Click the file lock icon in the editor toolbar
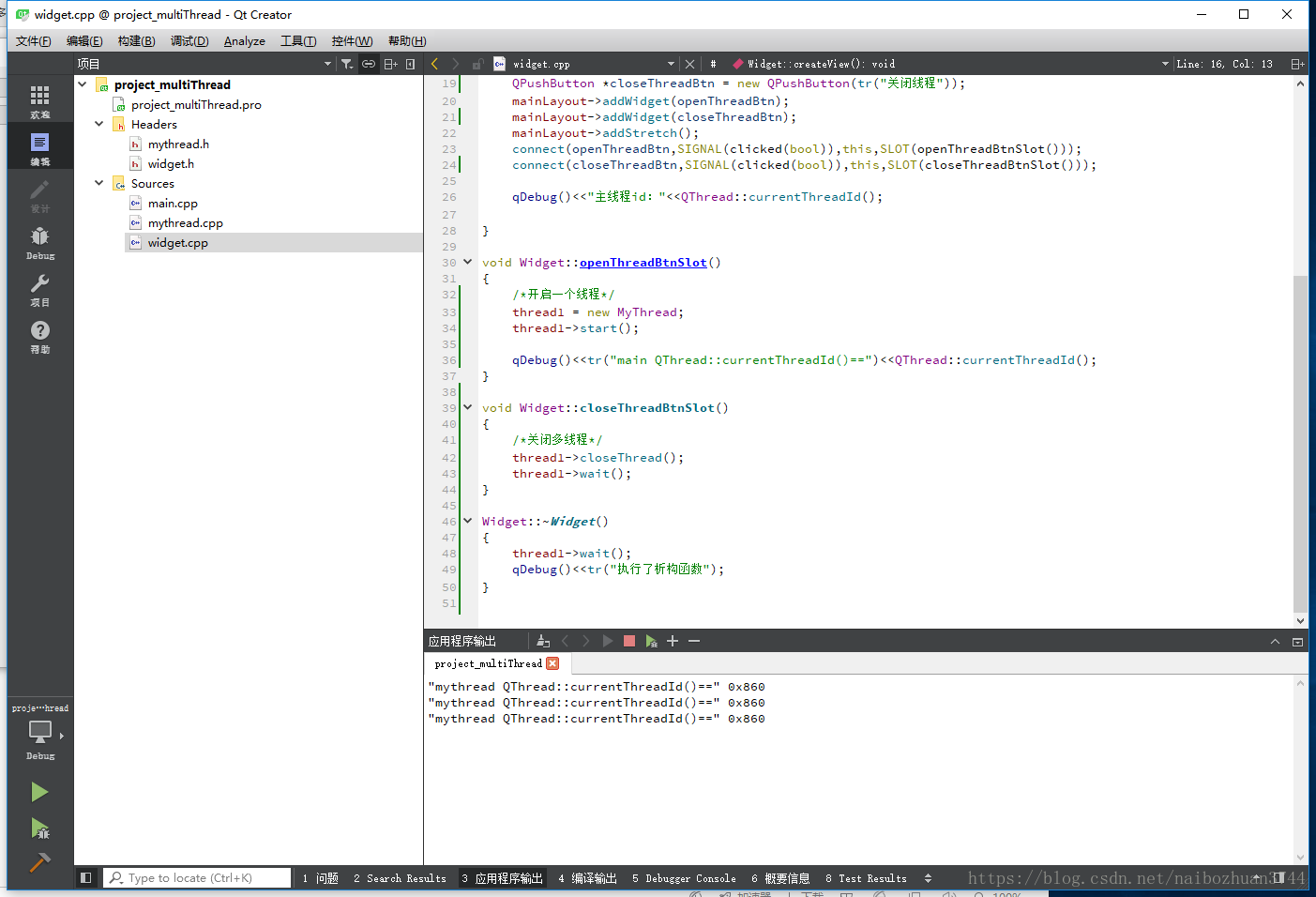 click(477, 64)
